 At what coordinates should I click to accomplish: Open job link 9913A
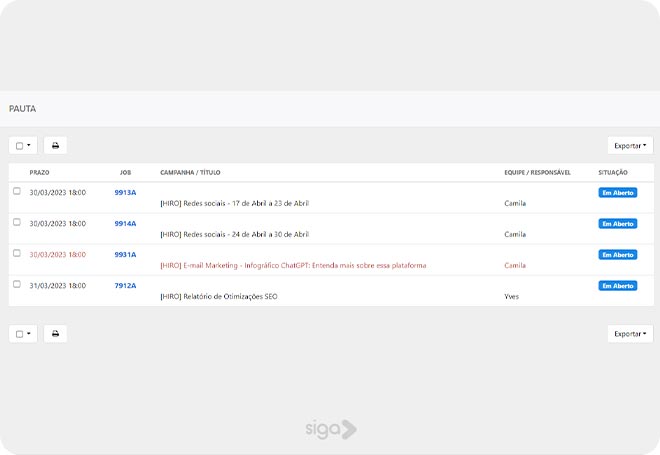click(x=125, y=192)
